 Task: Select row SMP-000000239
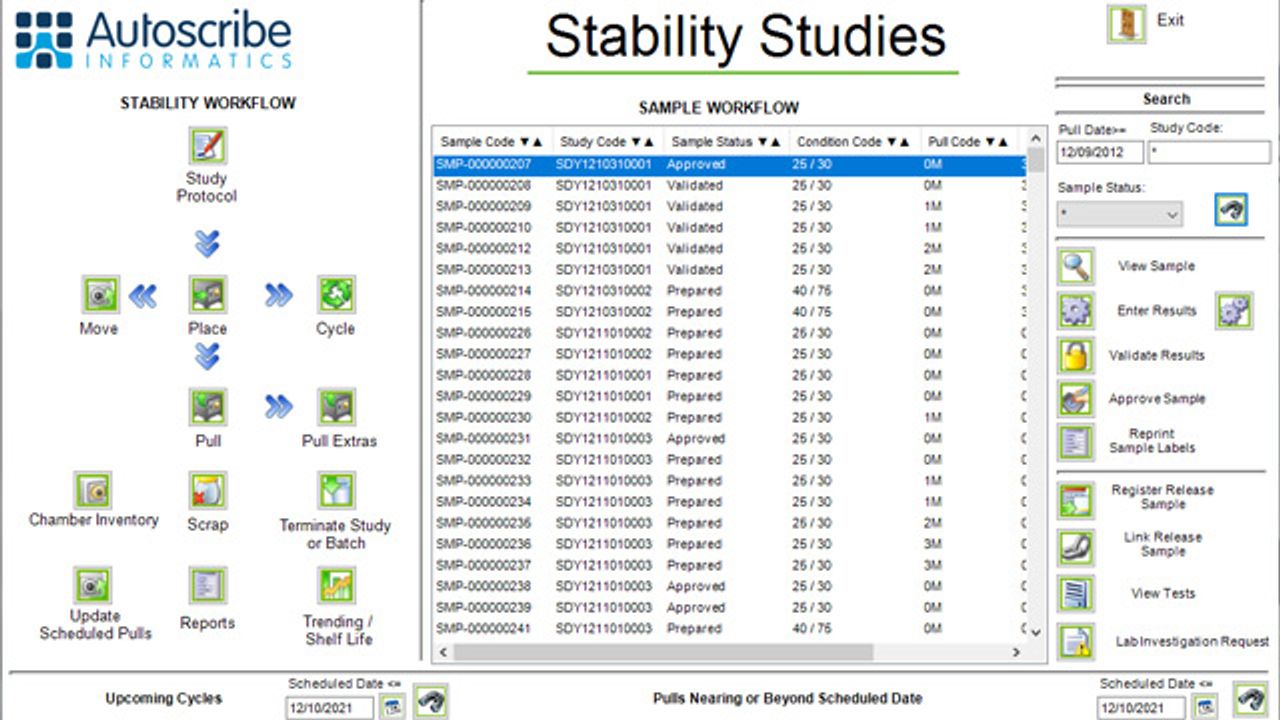coord(730,607)
